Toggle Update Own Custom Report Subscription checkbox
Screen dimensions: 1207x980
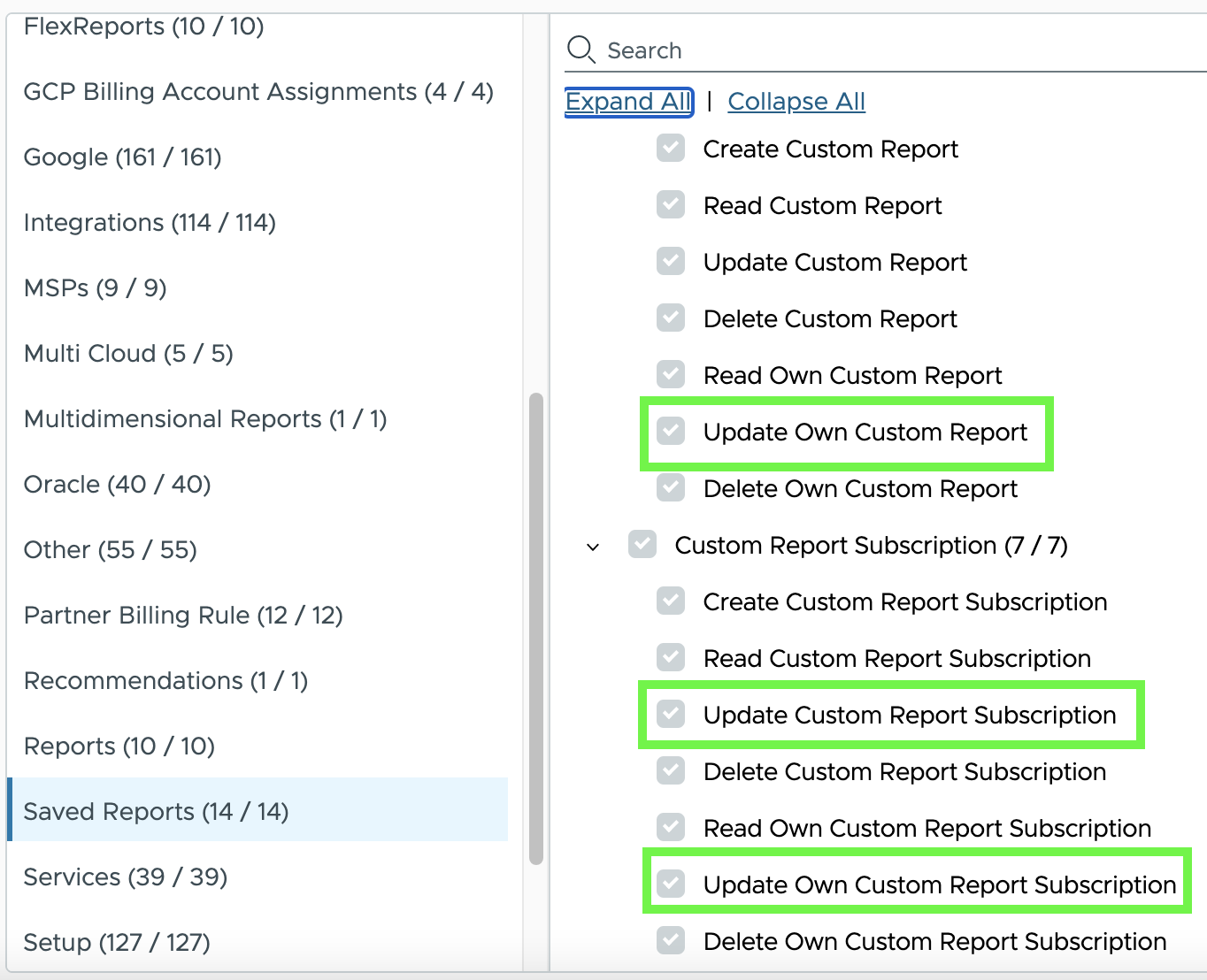click(x=671, y=884)
